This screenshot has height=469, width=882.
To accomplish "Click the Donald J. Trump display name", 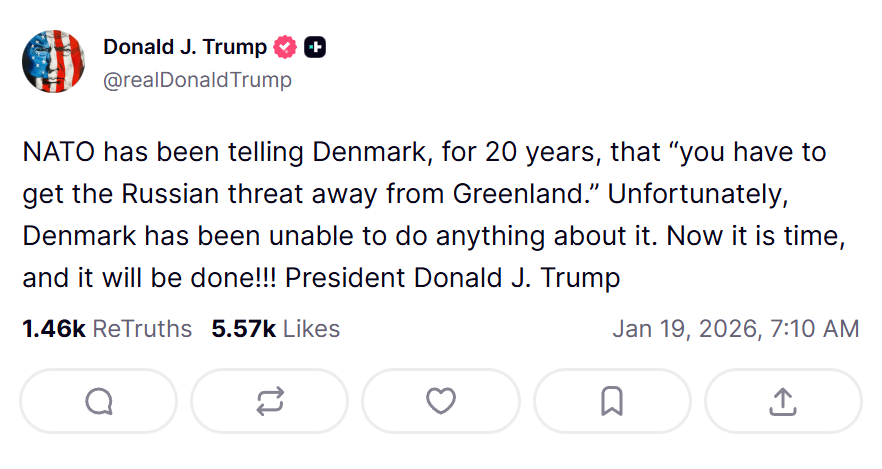I will click(185, 47).
